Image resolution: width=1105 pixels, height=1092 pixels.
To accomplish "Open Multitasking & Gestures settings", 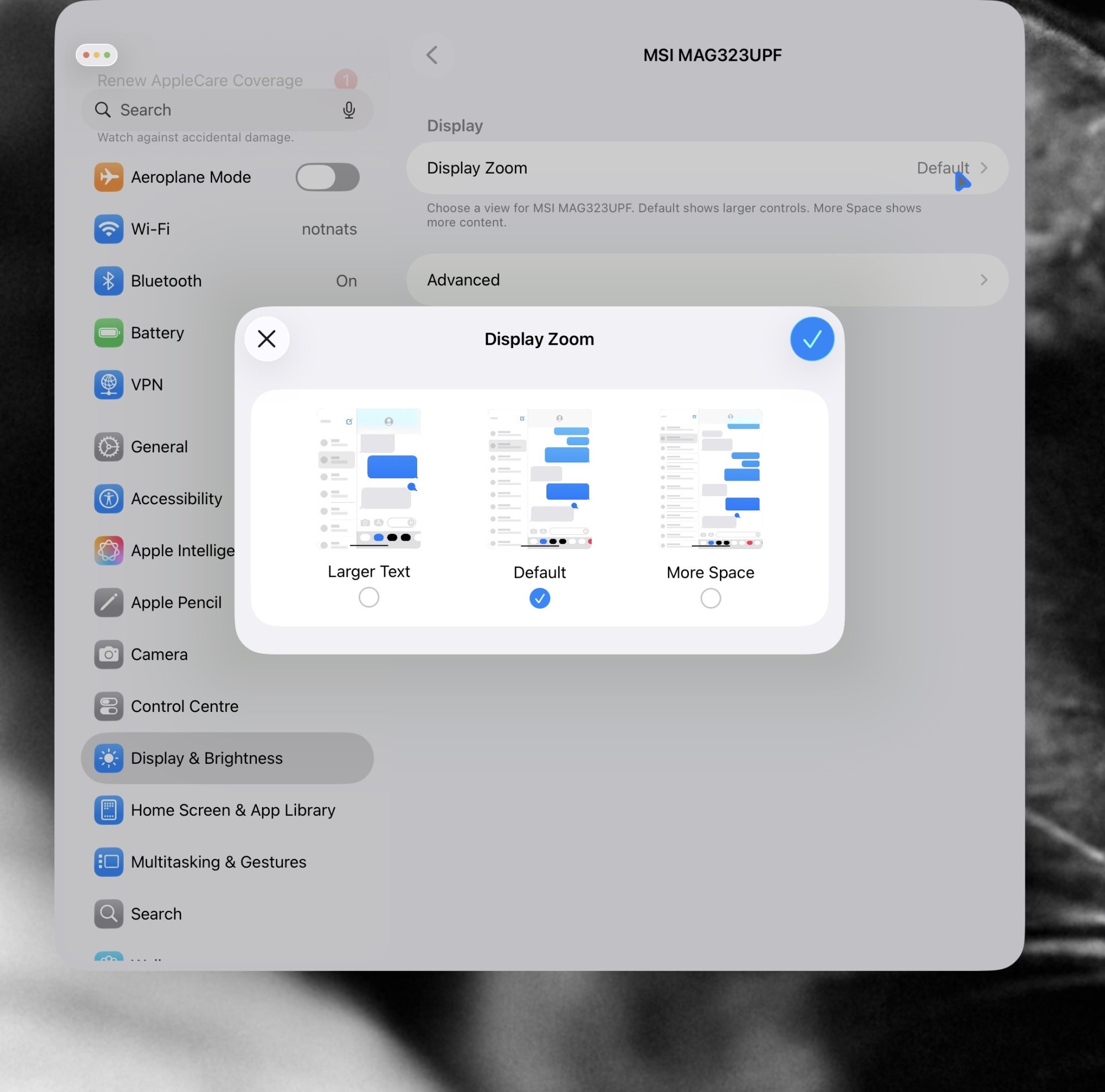I will [x=218, y=862].
